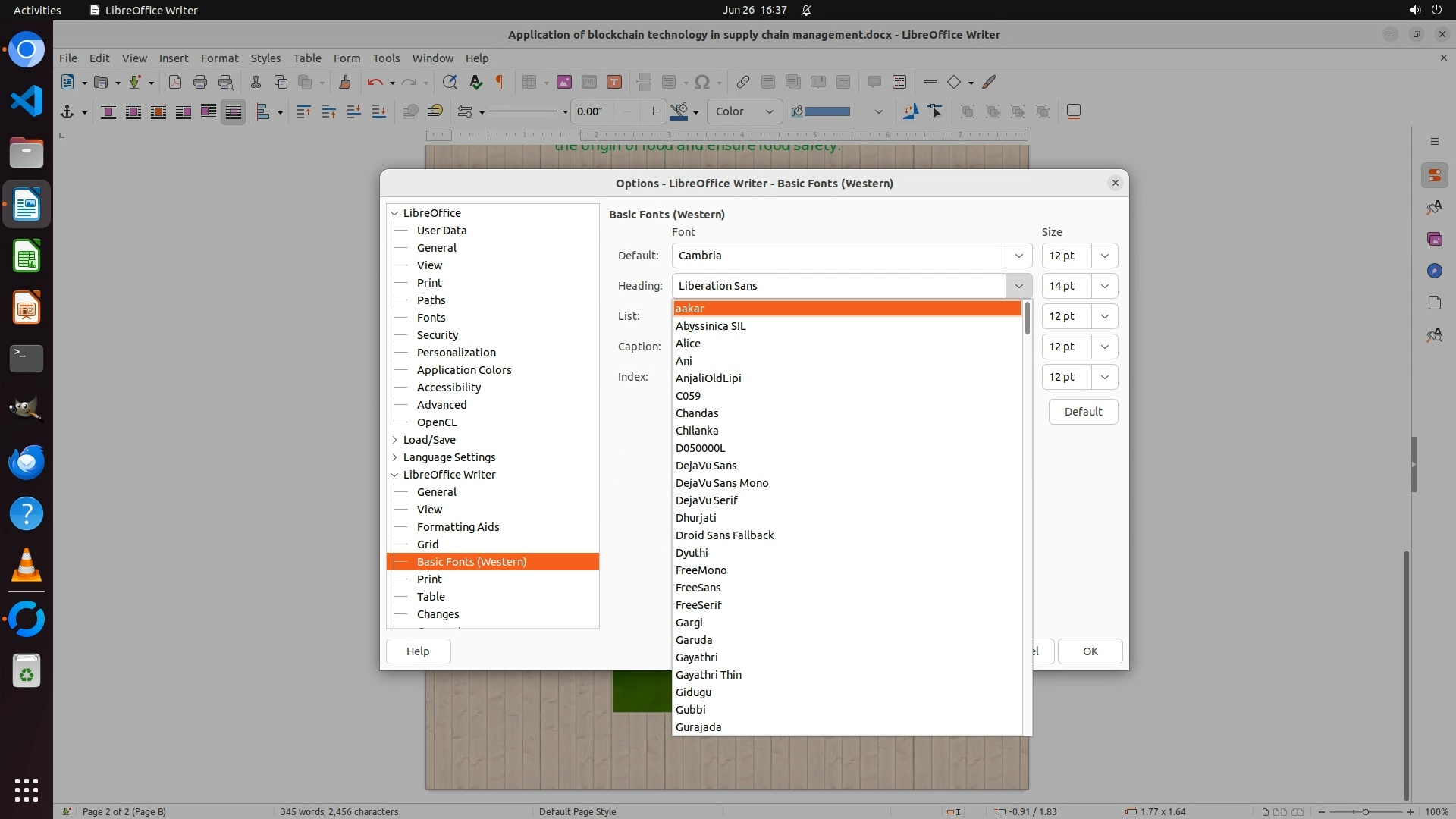Click the Cut scissors icon
Screen dimensions: 1456x819
(x=256, y=82)
